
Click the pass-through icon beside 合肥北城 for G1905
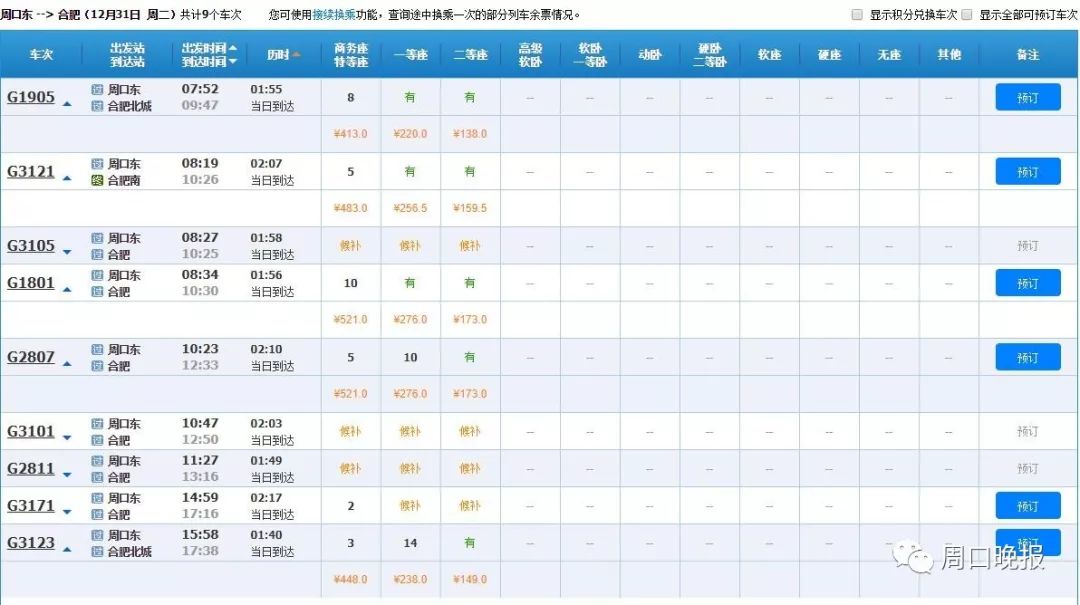point(97,106)
